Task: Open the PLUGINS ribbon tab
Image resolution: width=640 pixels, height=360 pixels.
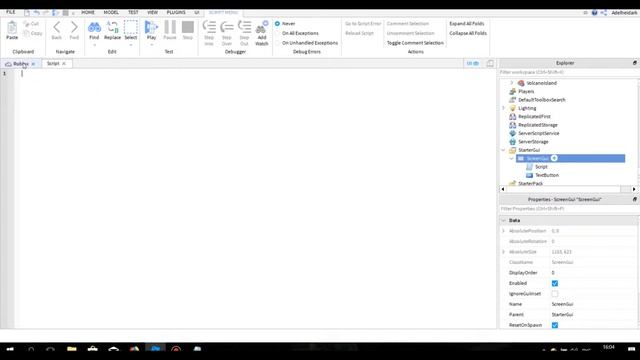Action: click(176, 12)
